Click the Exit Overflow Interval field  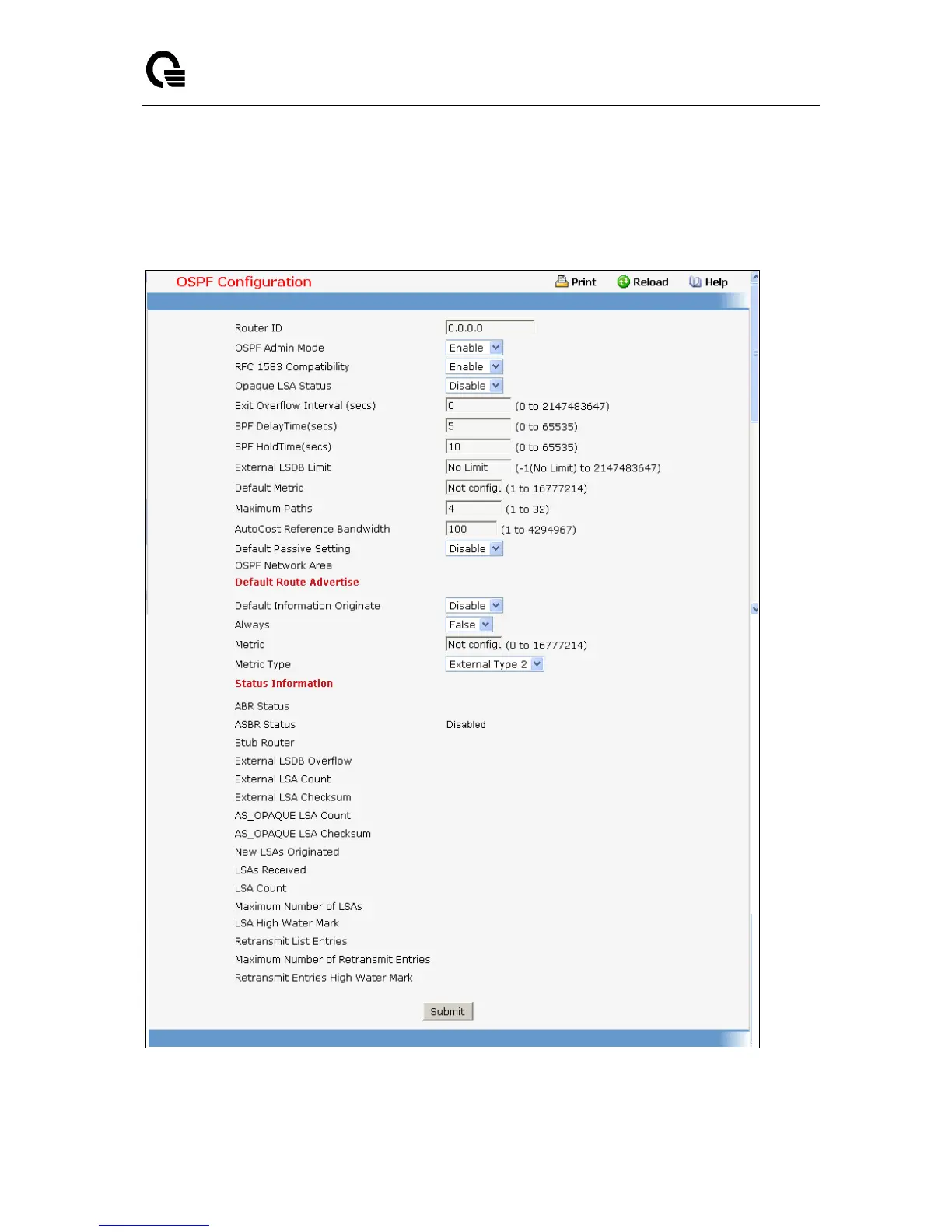(478, 405)
